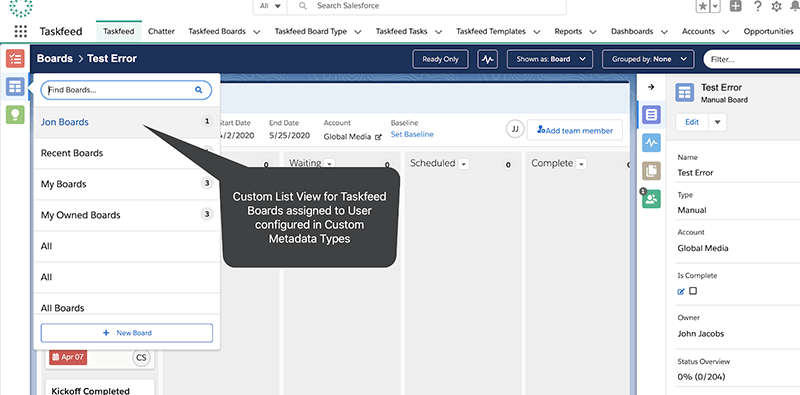Open the green team members panel icon
Image resolution: width=800 pixels, height=395 pixels.
click(652, 199)
